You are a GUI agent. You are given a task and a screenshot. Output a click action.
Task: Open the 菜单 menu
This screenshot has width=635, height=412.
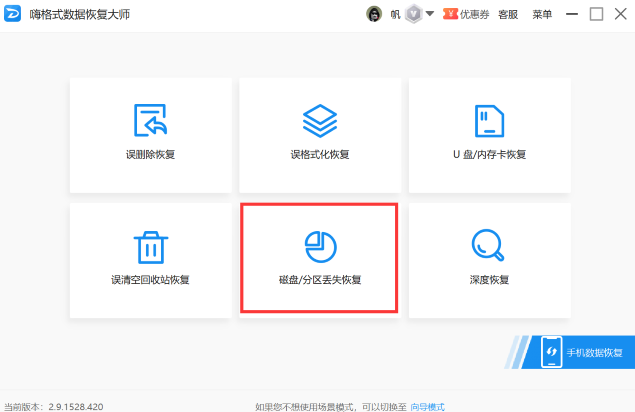pyautogui.click(x=542, y=15)
